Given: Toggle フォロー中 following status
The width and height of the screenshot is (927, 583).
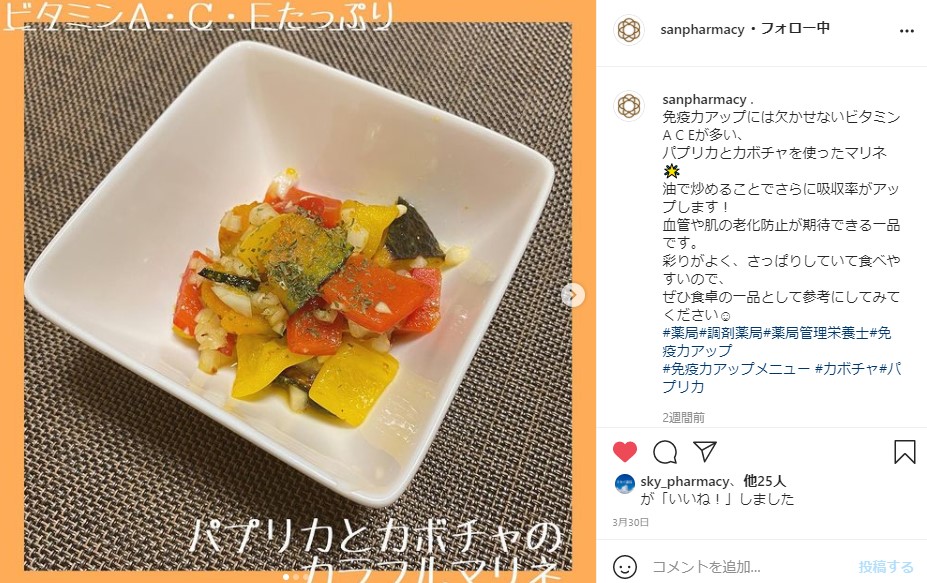Looking at the screenshot, I should (x=795, y=28).
